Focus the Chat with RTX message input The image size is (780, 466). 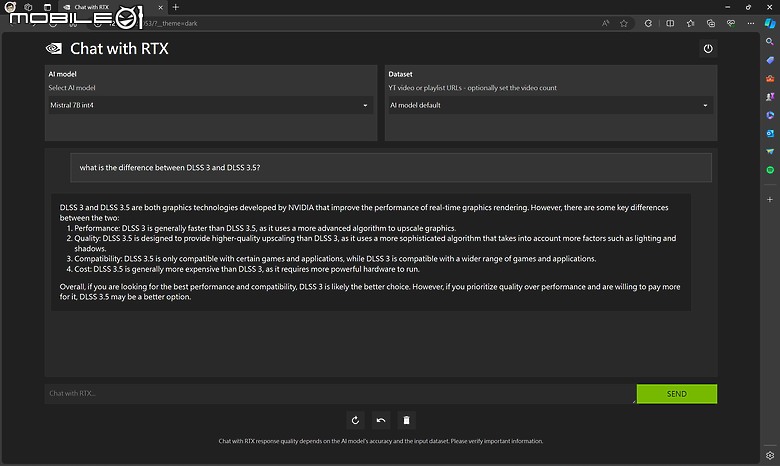(x=340, y=393)
